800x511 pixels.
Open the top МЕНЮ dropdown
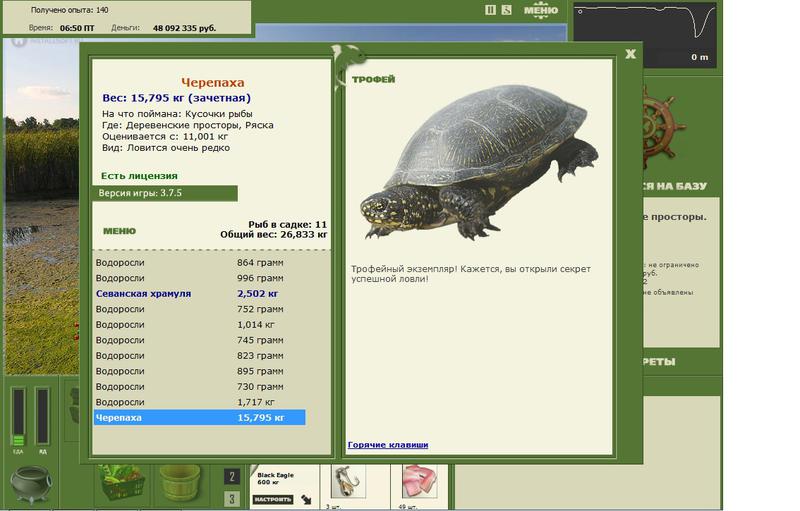[x=541, y=10]
